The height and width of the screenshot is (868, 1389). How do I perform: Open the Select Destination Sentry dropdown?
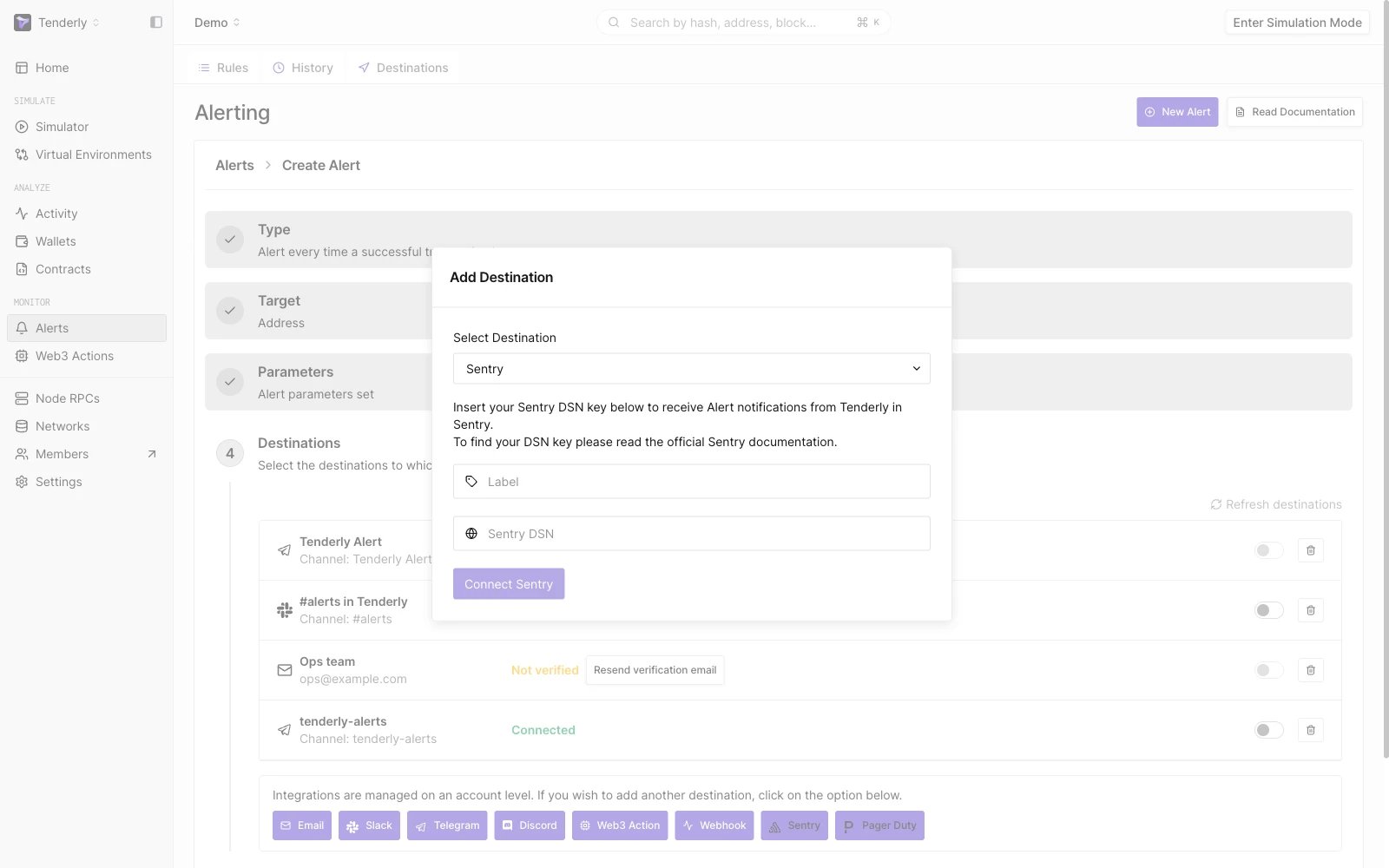[692, 369]
